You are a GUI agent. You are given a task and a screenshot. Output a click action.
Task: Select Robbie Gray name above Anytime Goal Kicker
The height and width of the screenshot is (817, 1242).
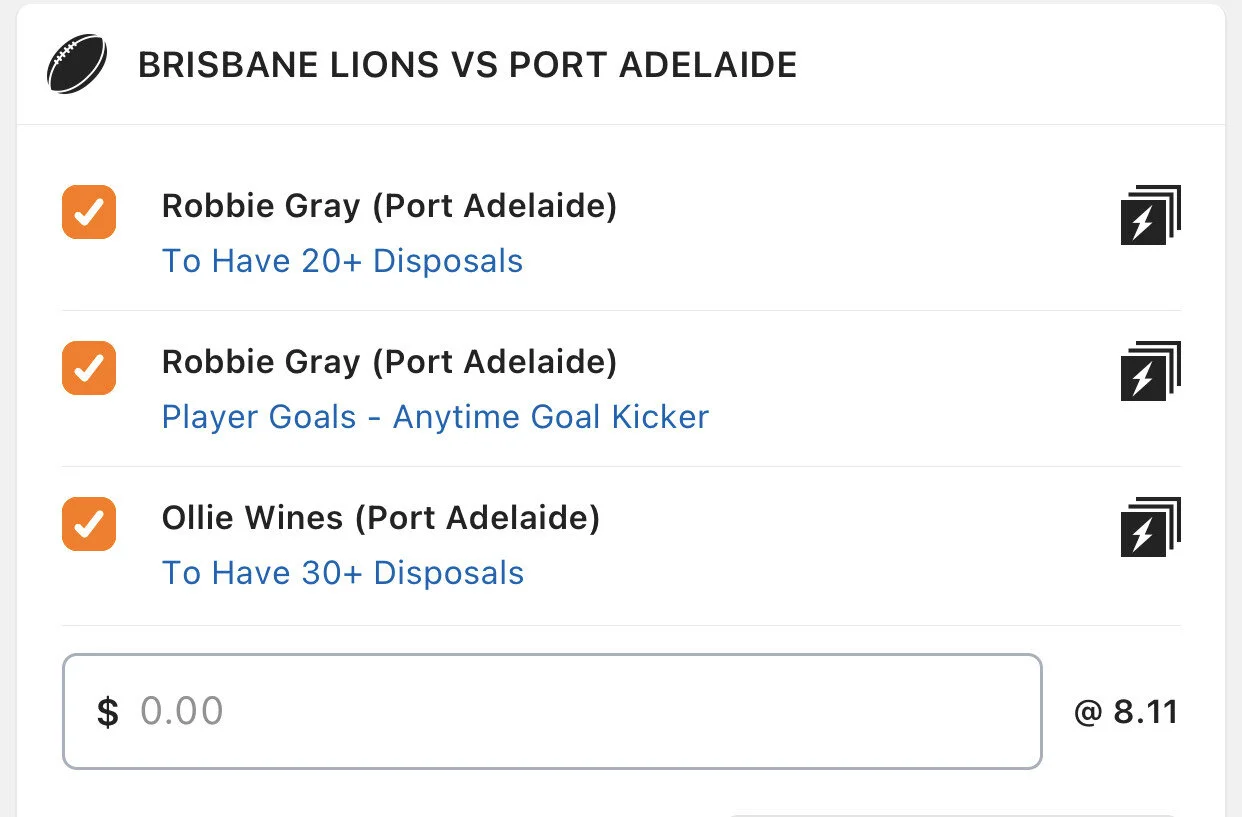click(x=389, y=362)
